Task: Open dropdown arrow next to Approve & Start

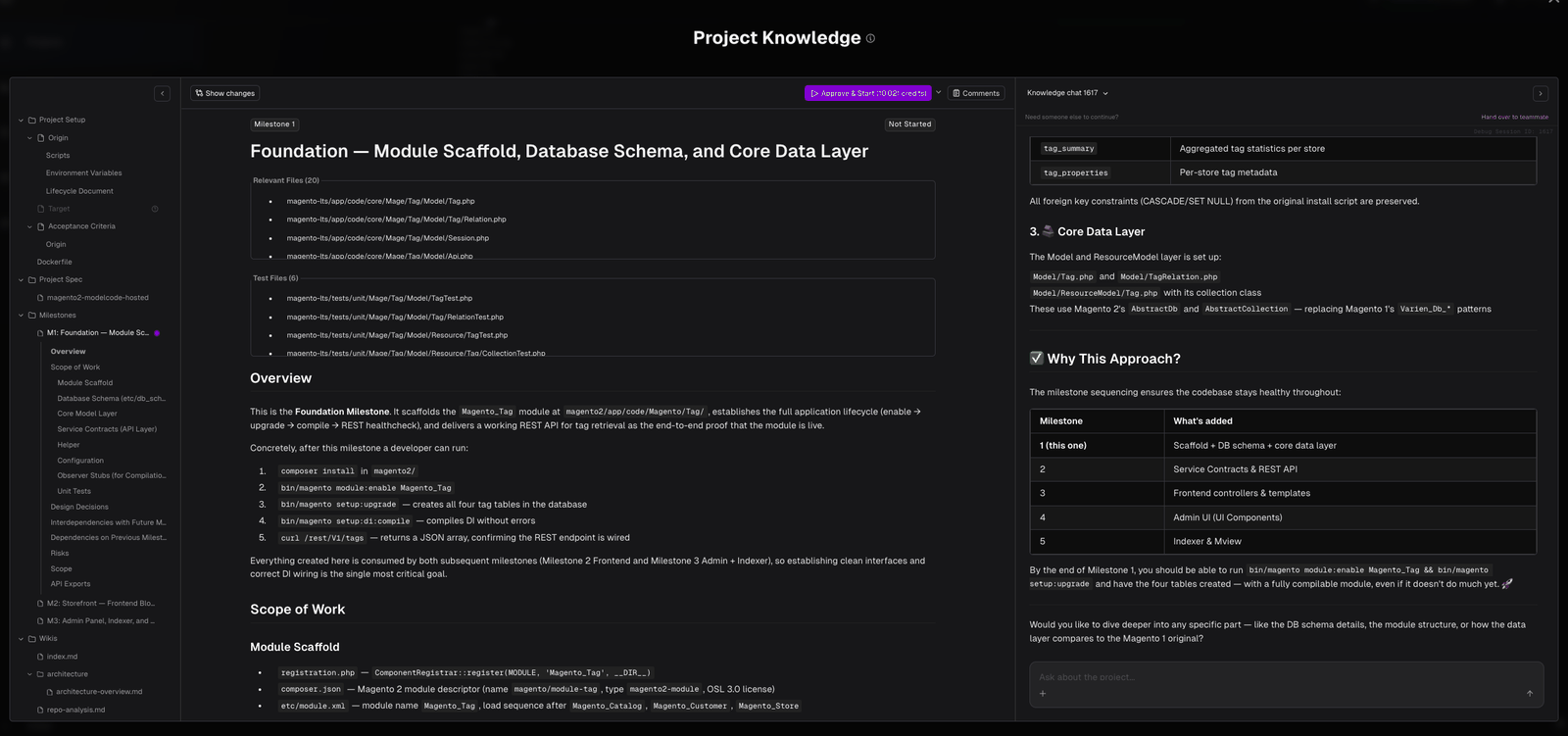Action: (x=939, y=93)
